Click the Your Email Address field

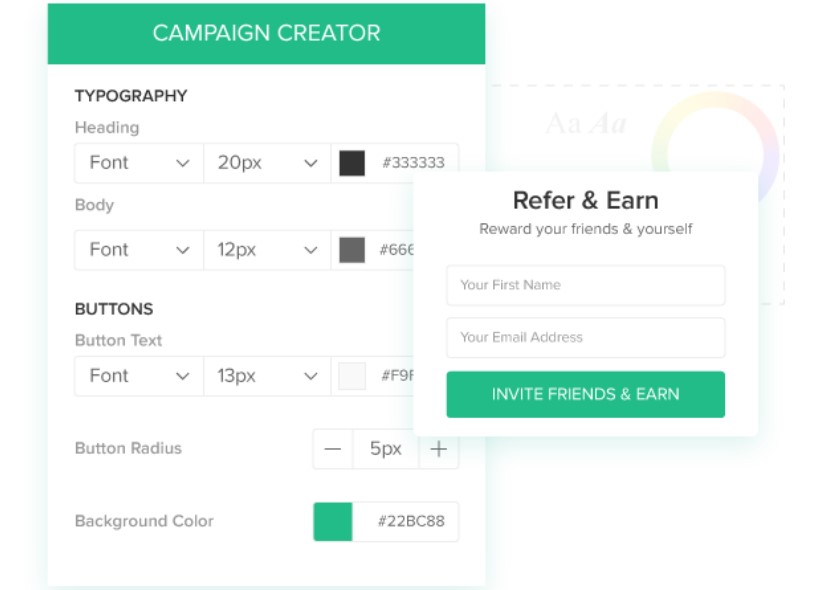point(586,337)
